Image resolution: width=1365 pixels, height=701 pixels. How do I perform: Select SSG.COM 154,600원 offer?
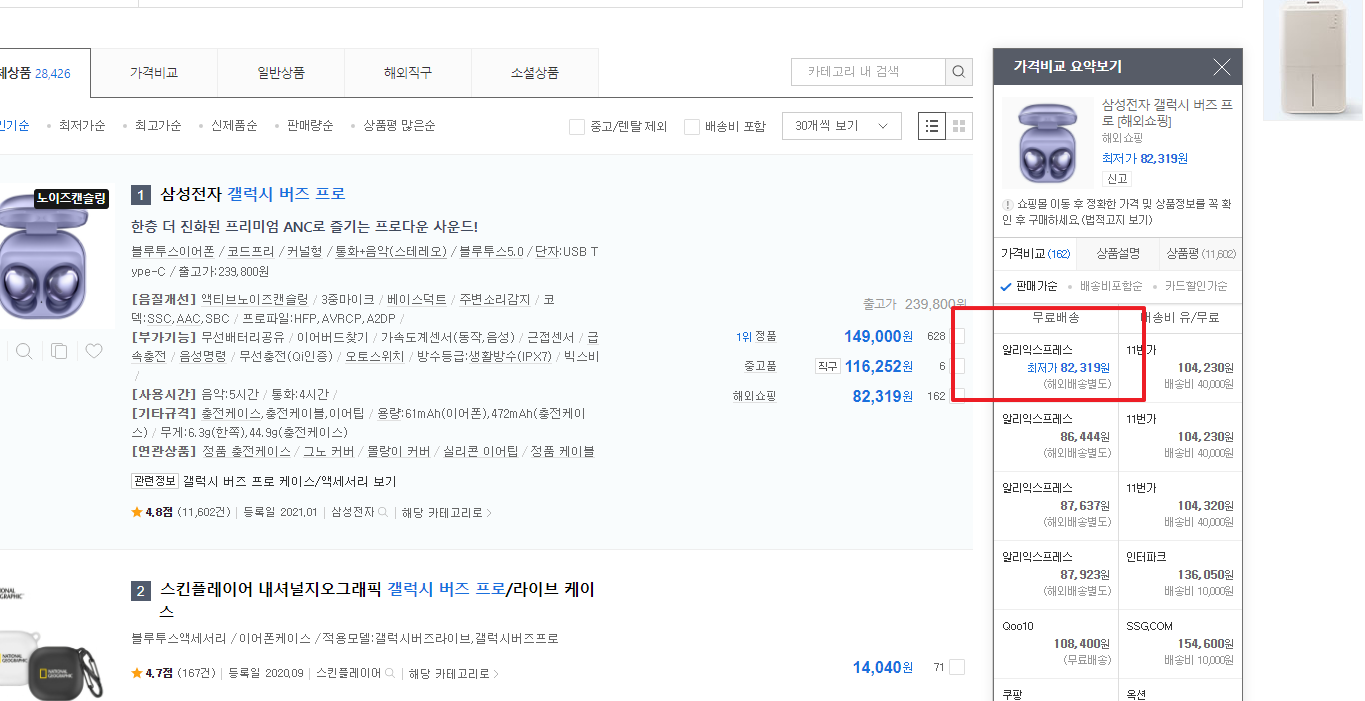1181,644
